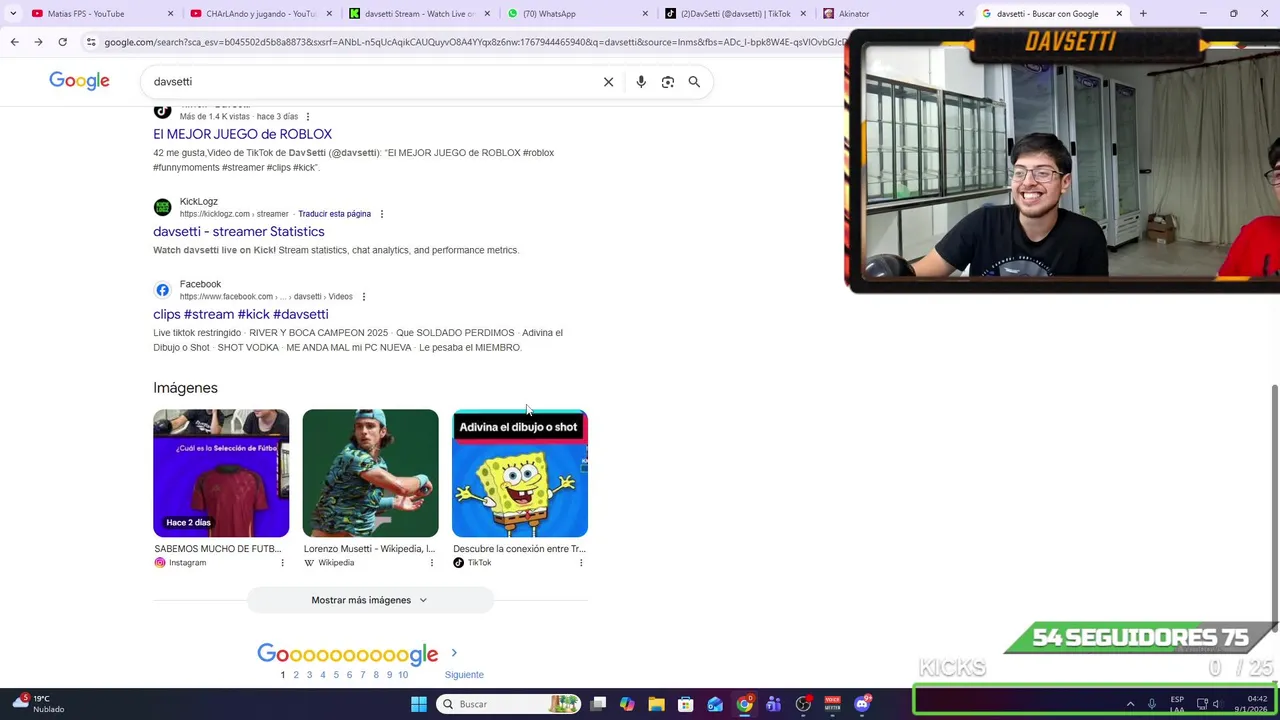Open the tab search dropdown arrow
Image resolution: width=1280 pixels, height=720 pixels.
coord(12,14)
